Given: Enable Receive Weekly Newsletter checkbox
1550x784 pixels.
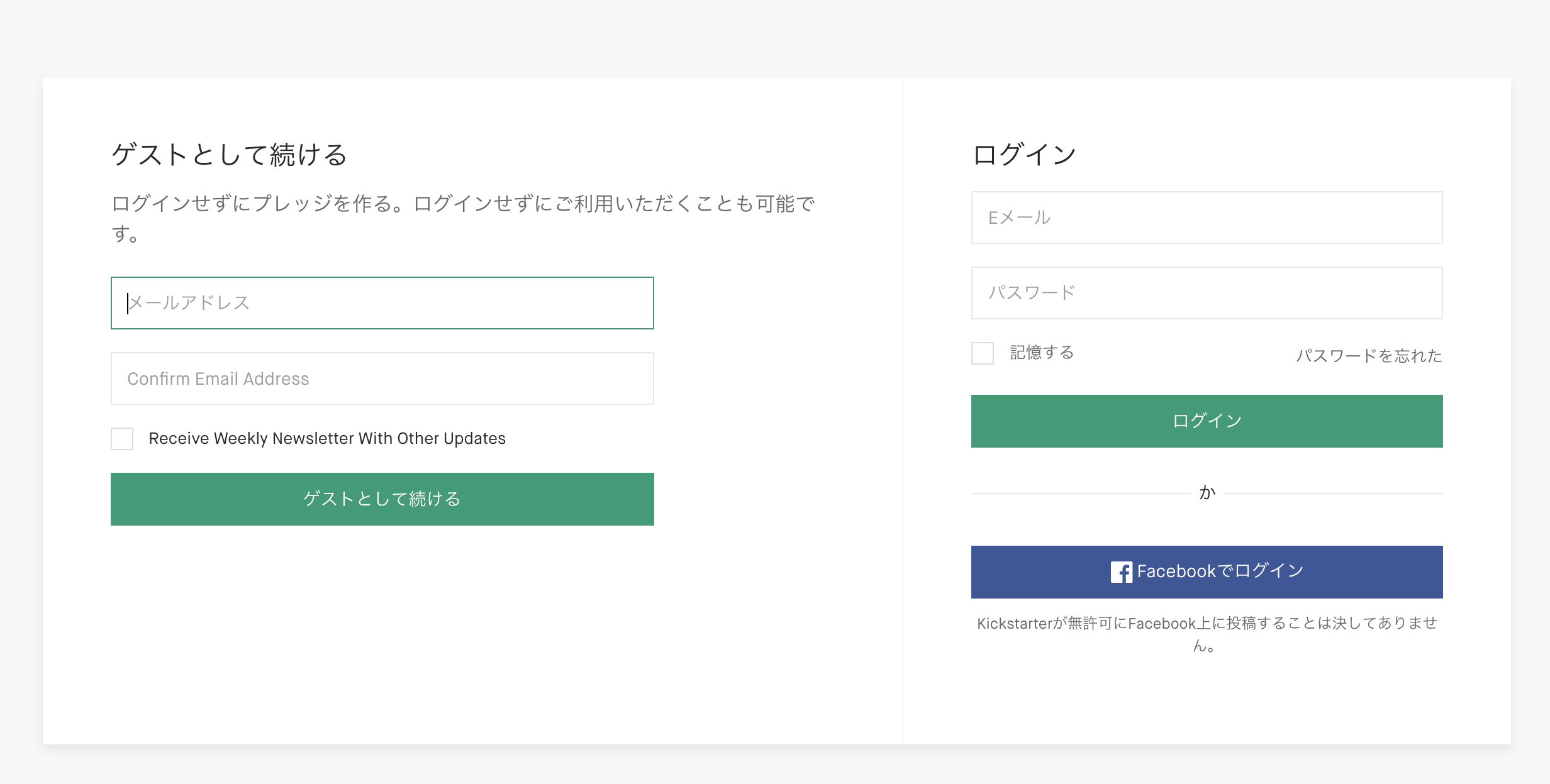Looking at the screenshot, I should tap(122, 439).
